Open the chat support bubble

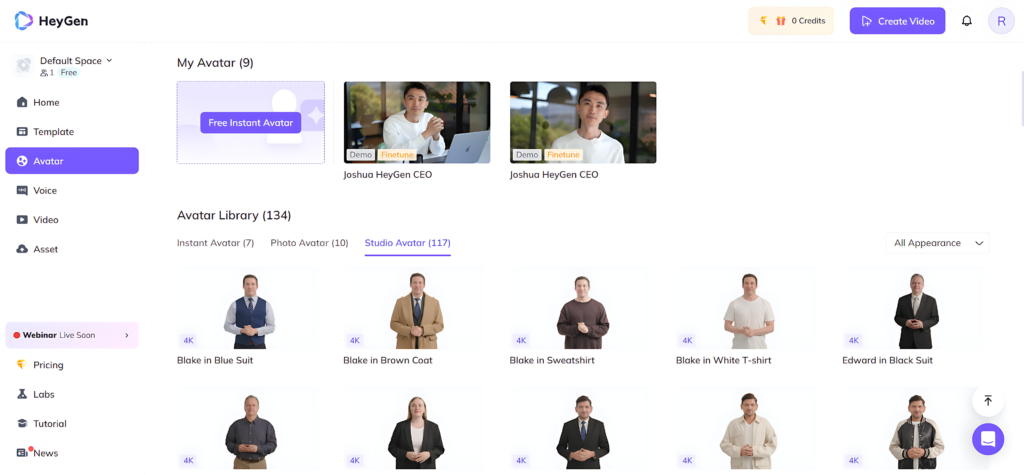click(x=988, y=439)
